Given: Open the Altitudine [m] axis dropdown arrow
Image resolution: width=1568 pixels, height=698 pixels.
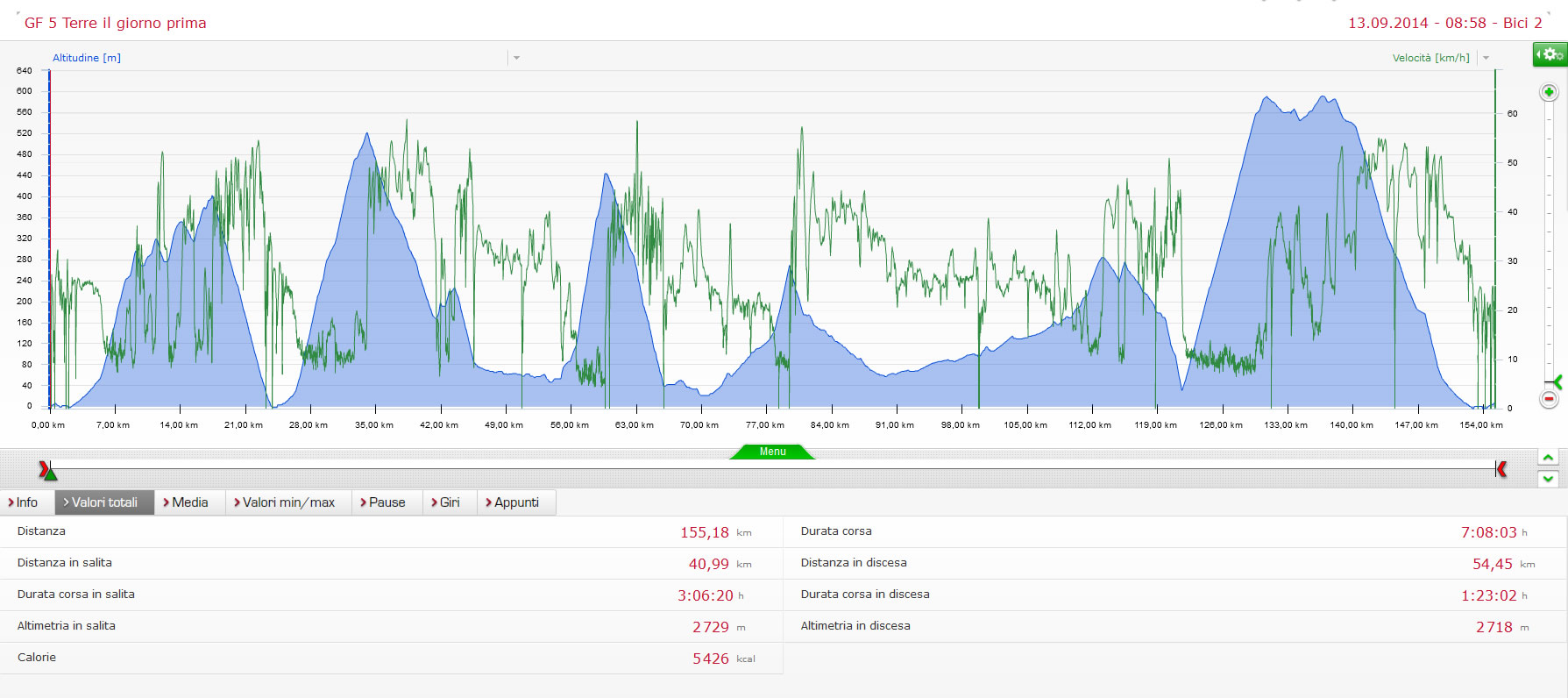Looking at the screenshot, I should (516, 58).
